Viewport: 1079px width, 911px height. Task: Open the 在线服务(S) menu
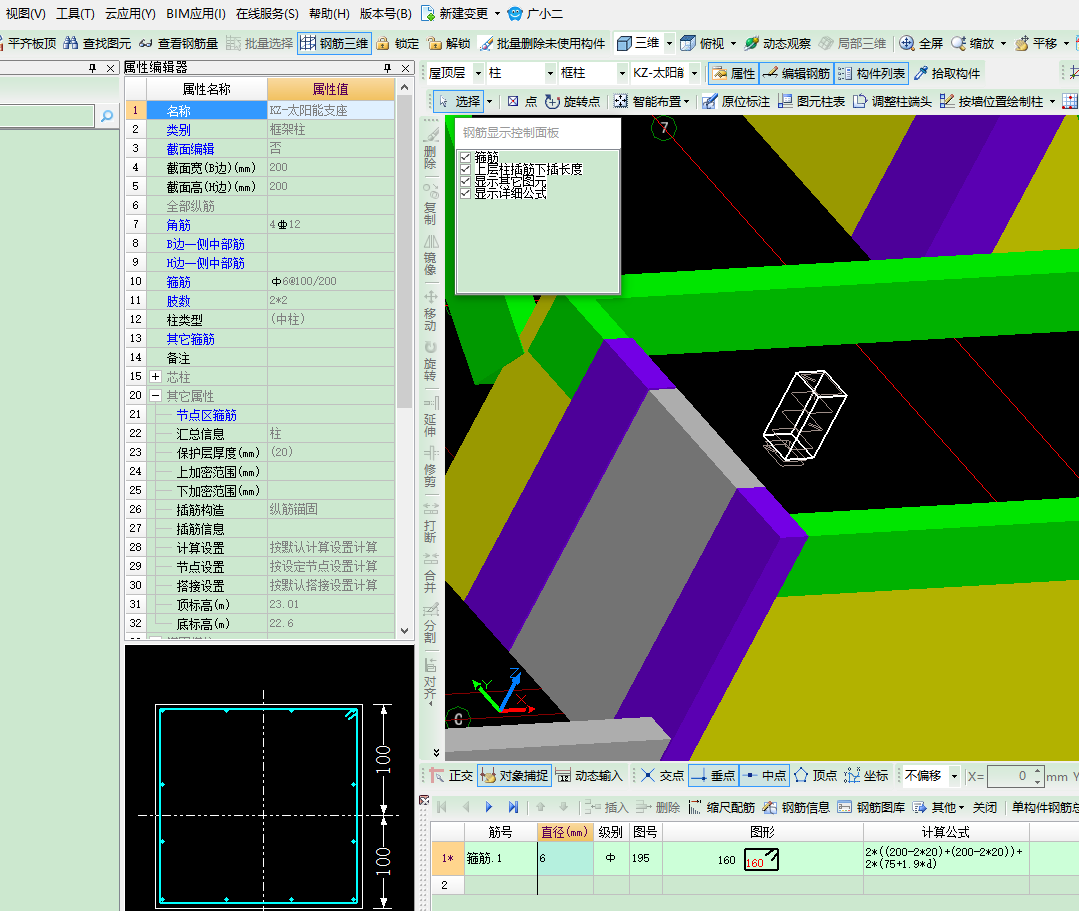[267, 14]
